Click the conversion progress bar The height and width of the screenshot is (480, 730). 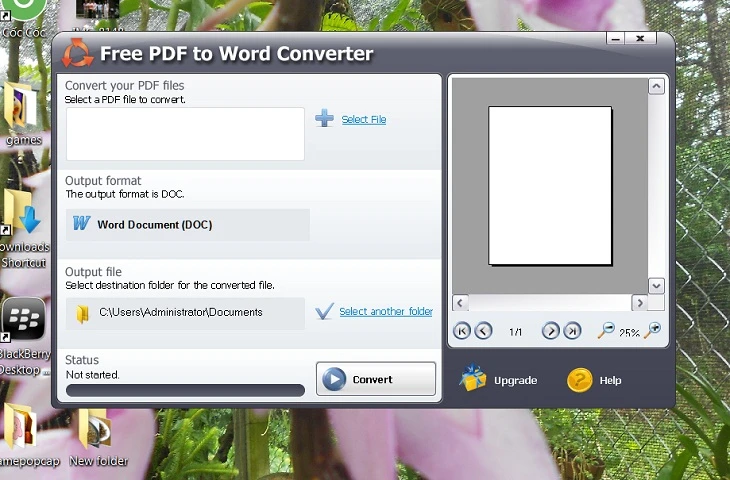185,390
